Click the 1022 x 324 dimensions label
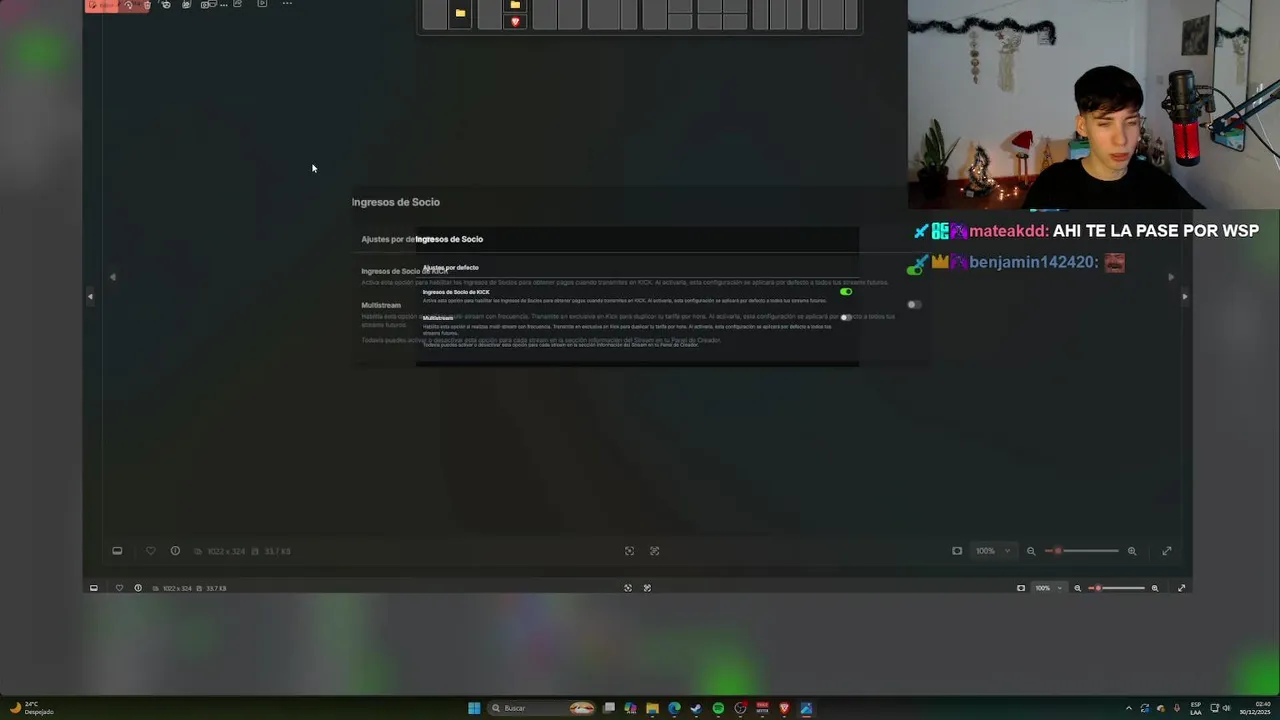1280x720 pixels. (176, 588)
